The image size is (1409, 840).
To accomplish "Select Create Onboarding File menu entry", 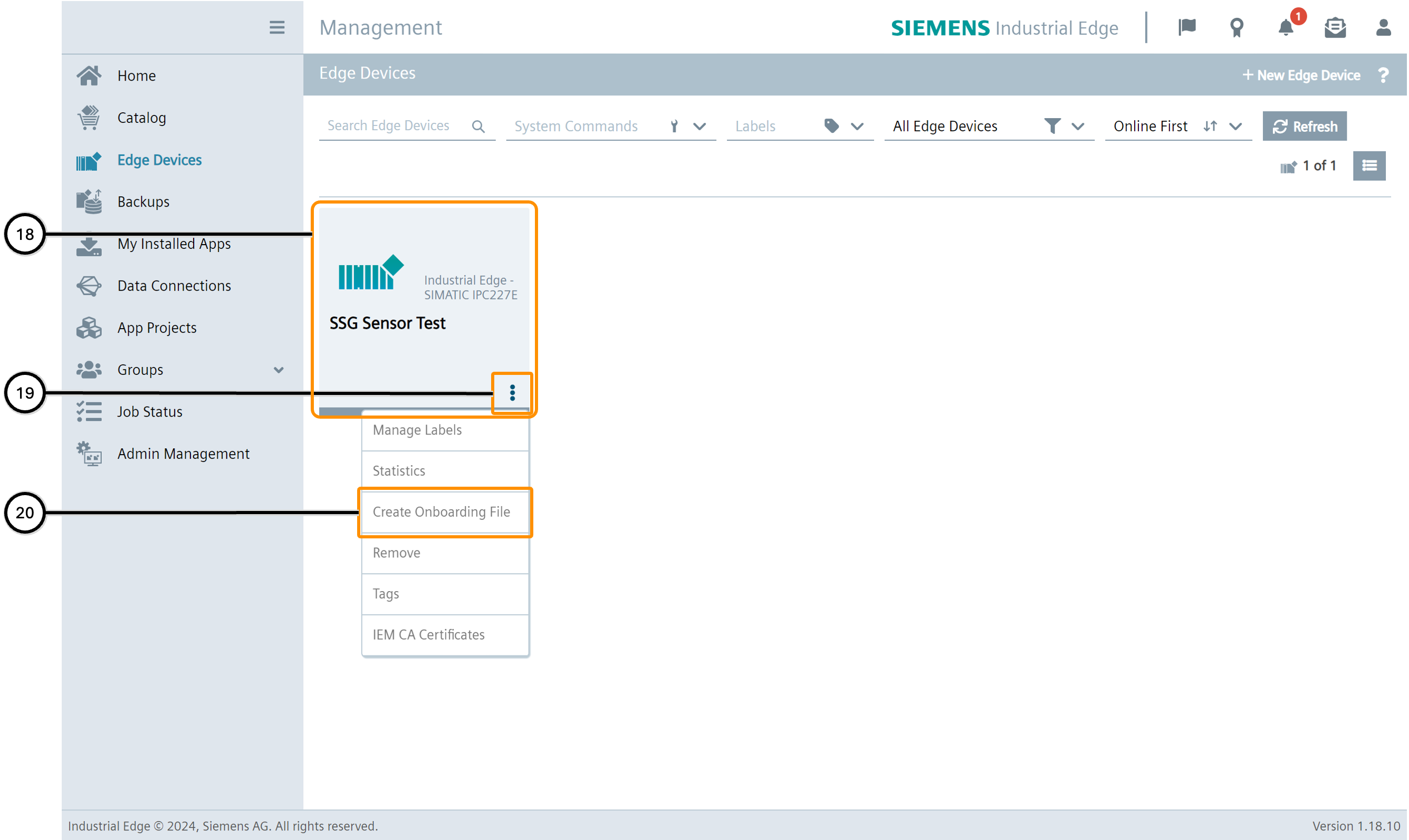I will (441, 511).
